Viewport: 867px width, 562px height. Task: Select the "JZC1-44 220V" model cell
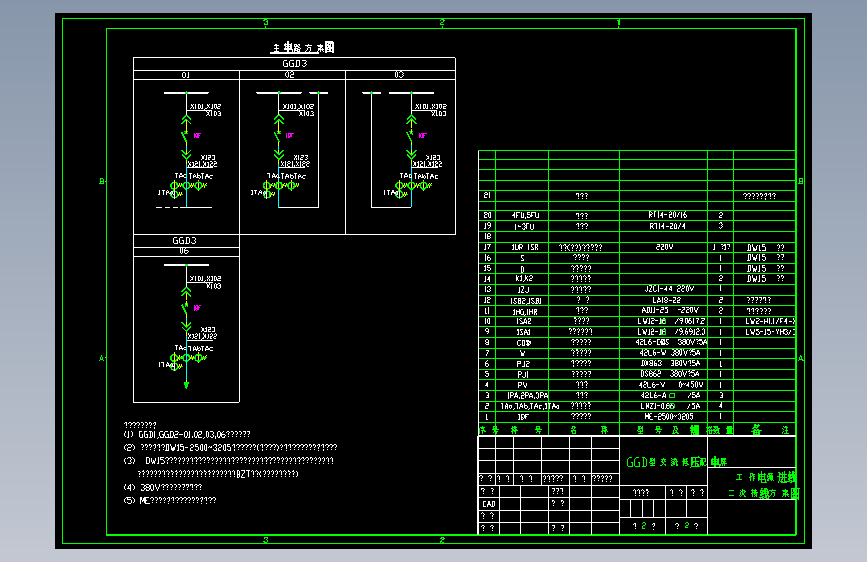click(x=669, y=289)
